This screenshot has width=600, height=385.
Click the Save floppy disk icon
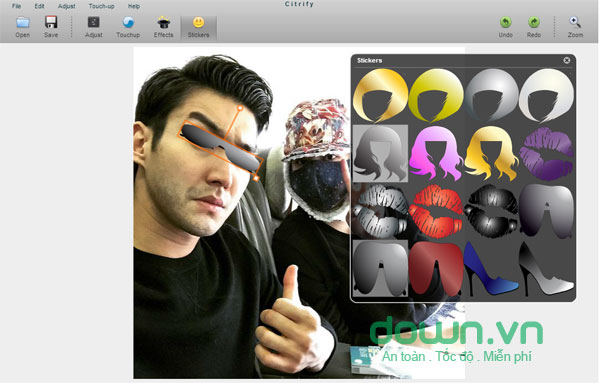(51, 27)
